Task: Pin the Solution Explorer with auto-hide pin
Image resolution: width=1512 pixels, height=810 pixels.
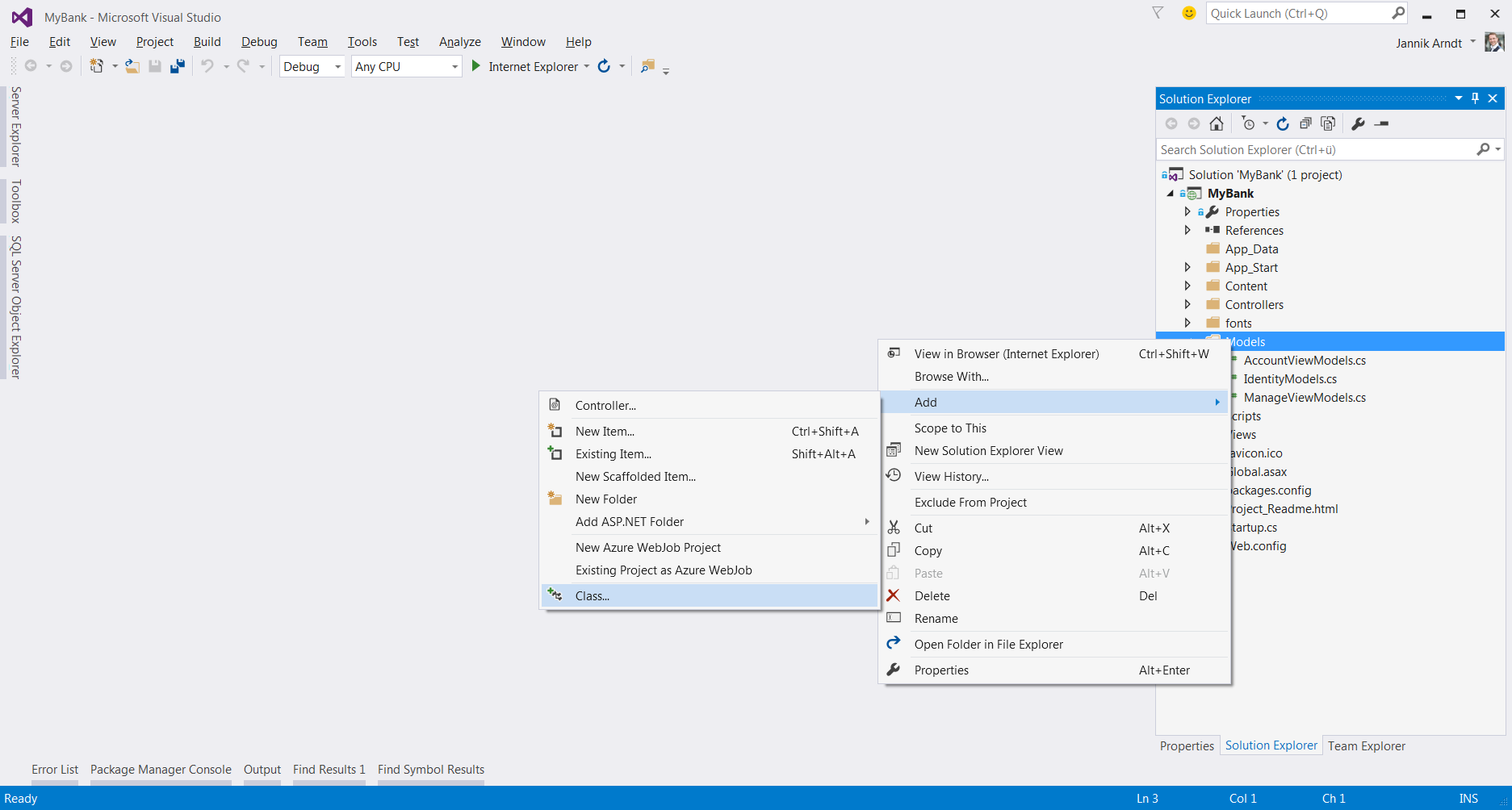Action: (x=1475, y=98)
